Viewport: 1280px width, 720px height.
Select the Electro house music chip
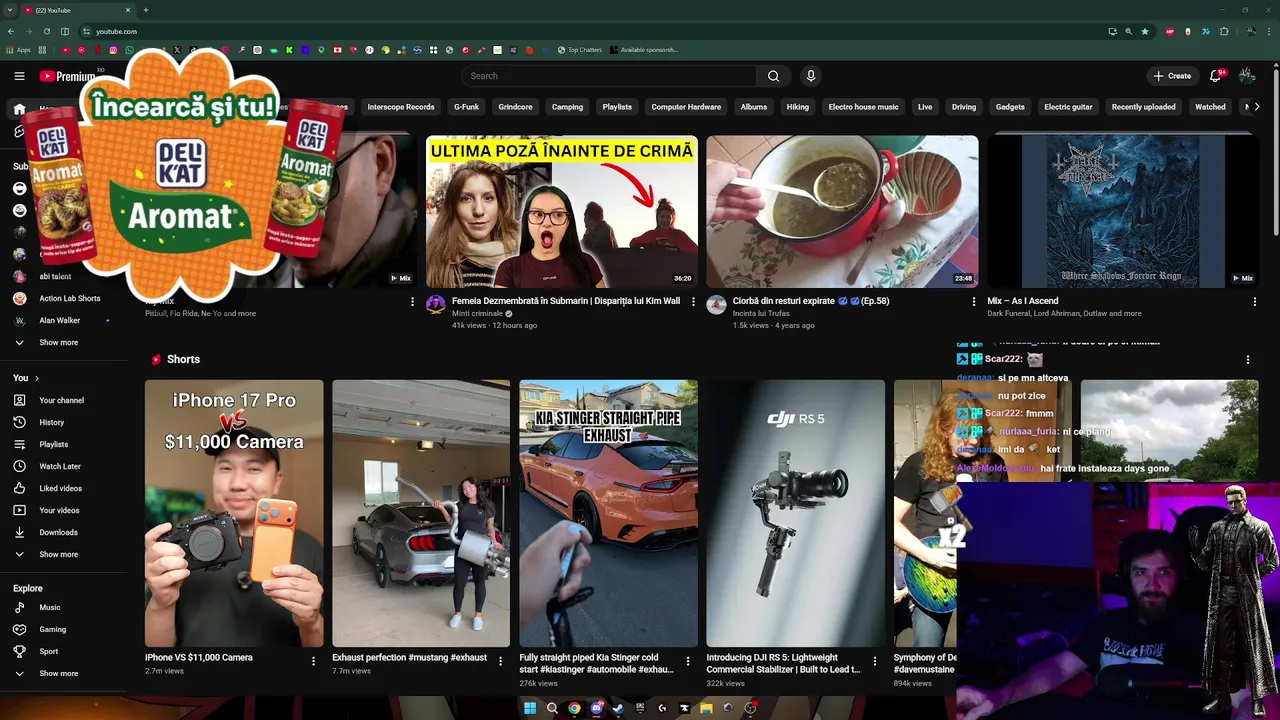click(863, 107)
